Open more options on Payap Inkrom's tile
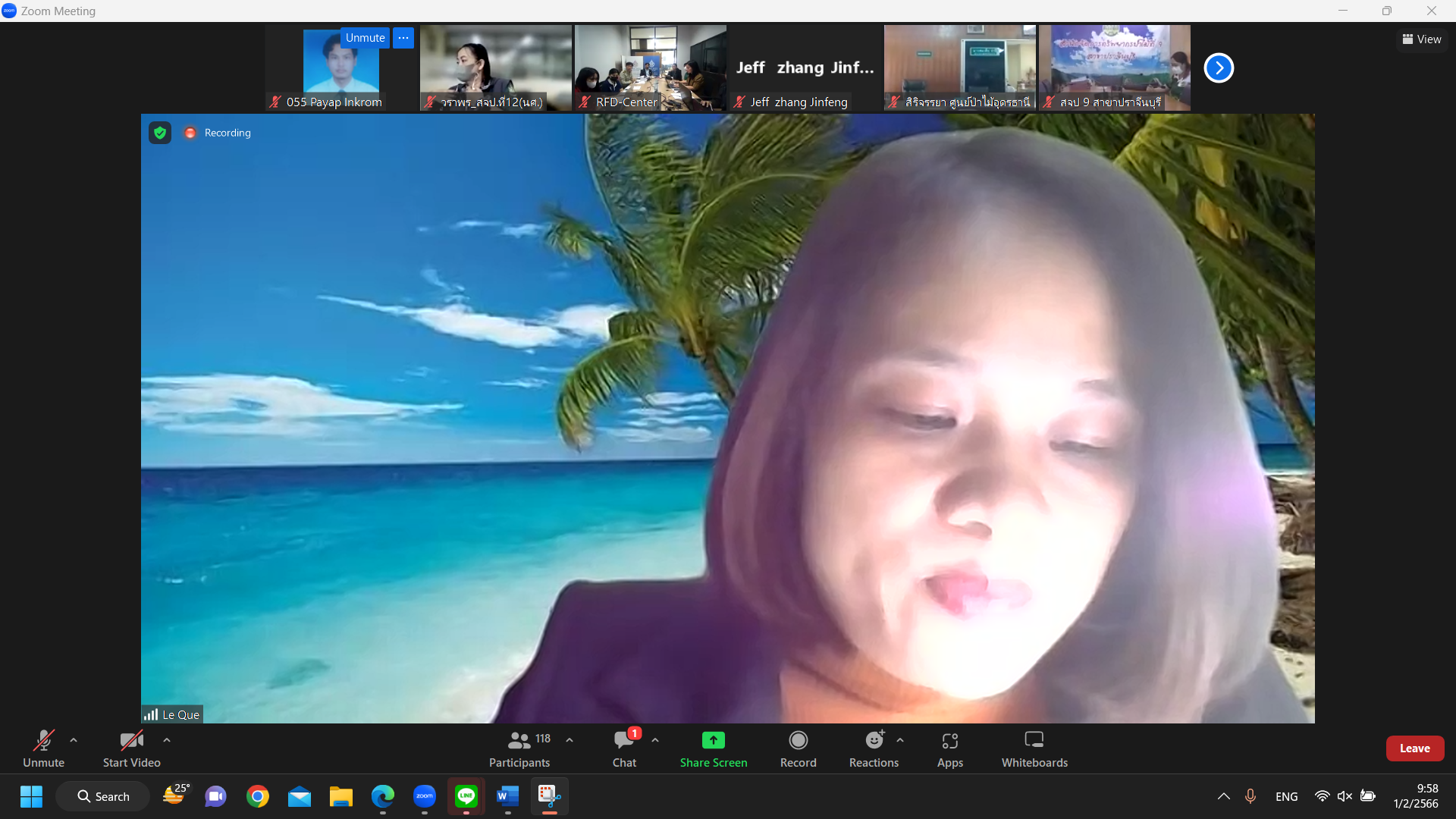This screenshot has width=1456, height=819. (403, 38)
